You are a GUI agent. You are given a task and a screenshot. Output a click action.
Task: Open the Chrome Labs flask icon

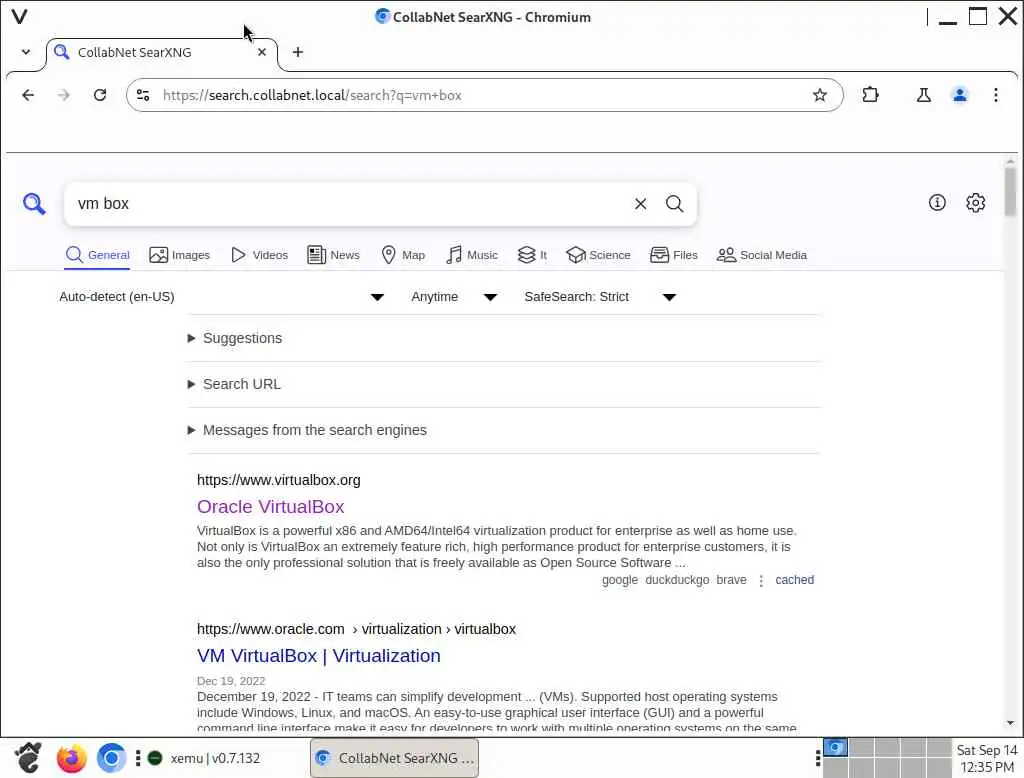click(x=923, y=95)
